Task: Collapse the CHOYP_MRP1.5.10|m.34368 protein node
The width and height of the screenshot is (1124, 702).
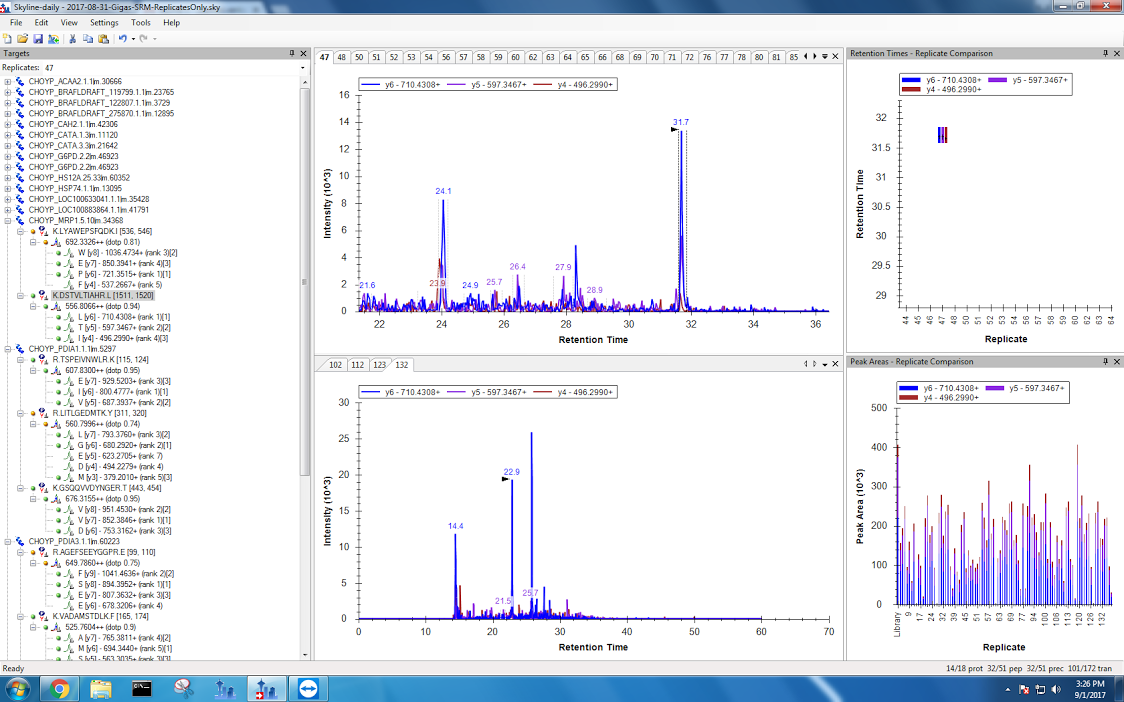Action: coord(8,220)
